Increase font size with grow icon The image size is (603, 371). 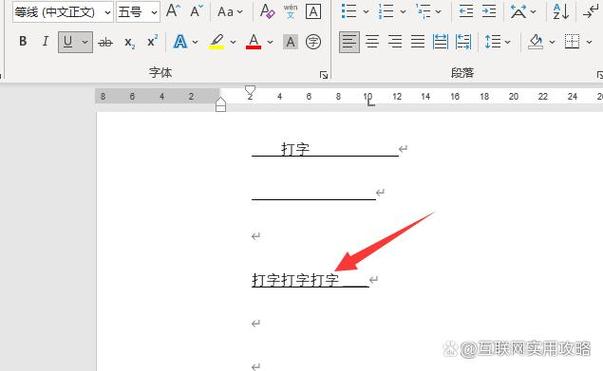point(173,11)
